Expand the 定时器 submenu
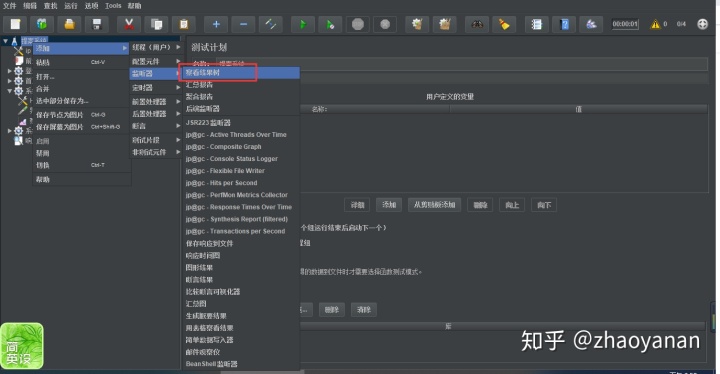The image size is (720, 374). tap(156, 87)
